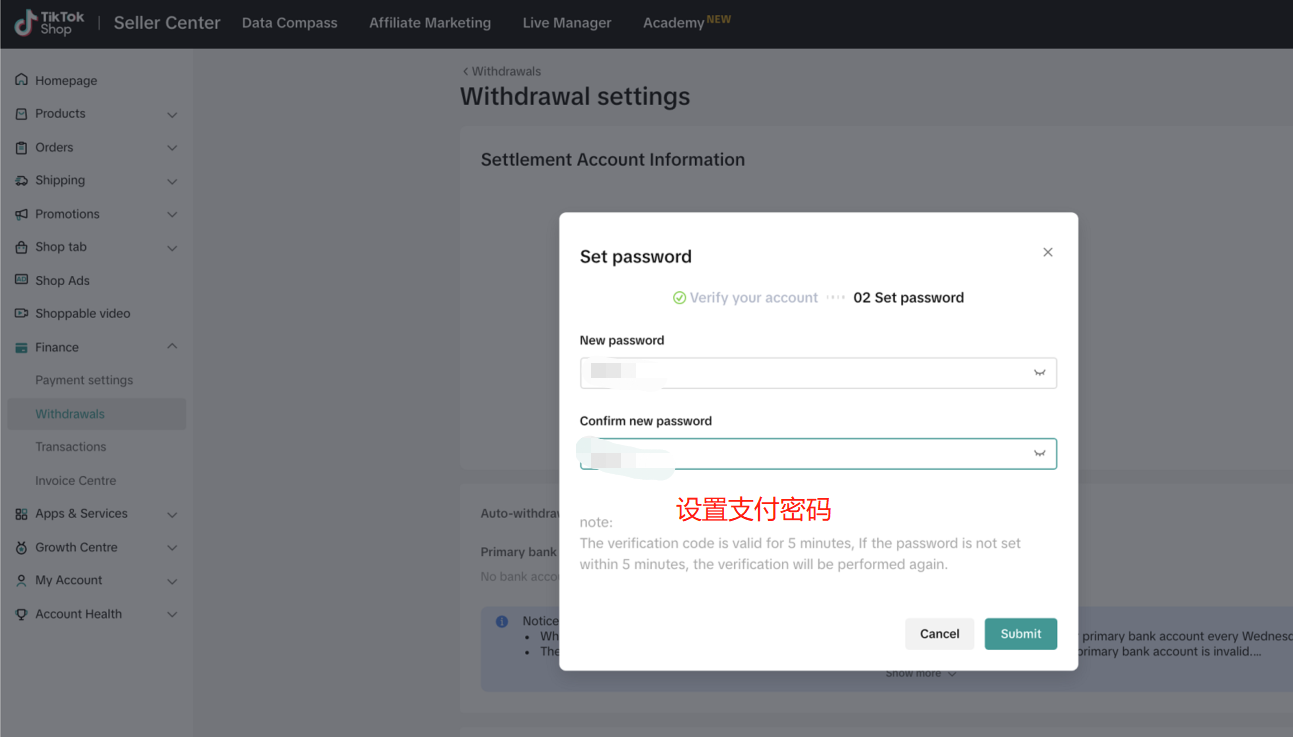Click the Account Health trophy icon
The height and width of the screenshot is (737, 1293).
(22, 614)
